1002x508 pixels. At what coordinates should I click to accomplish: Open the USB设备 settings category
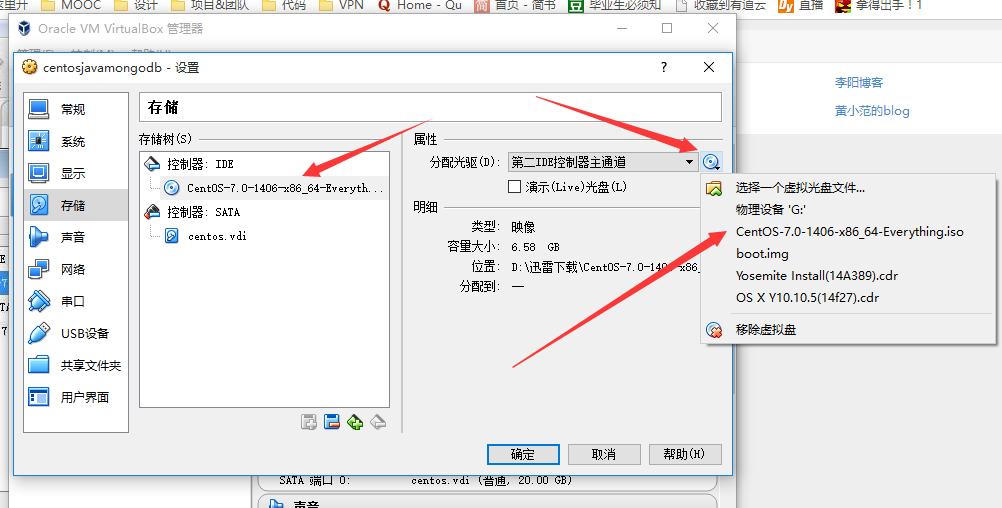point(75,333)
